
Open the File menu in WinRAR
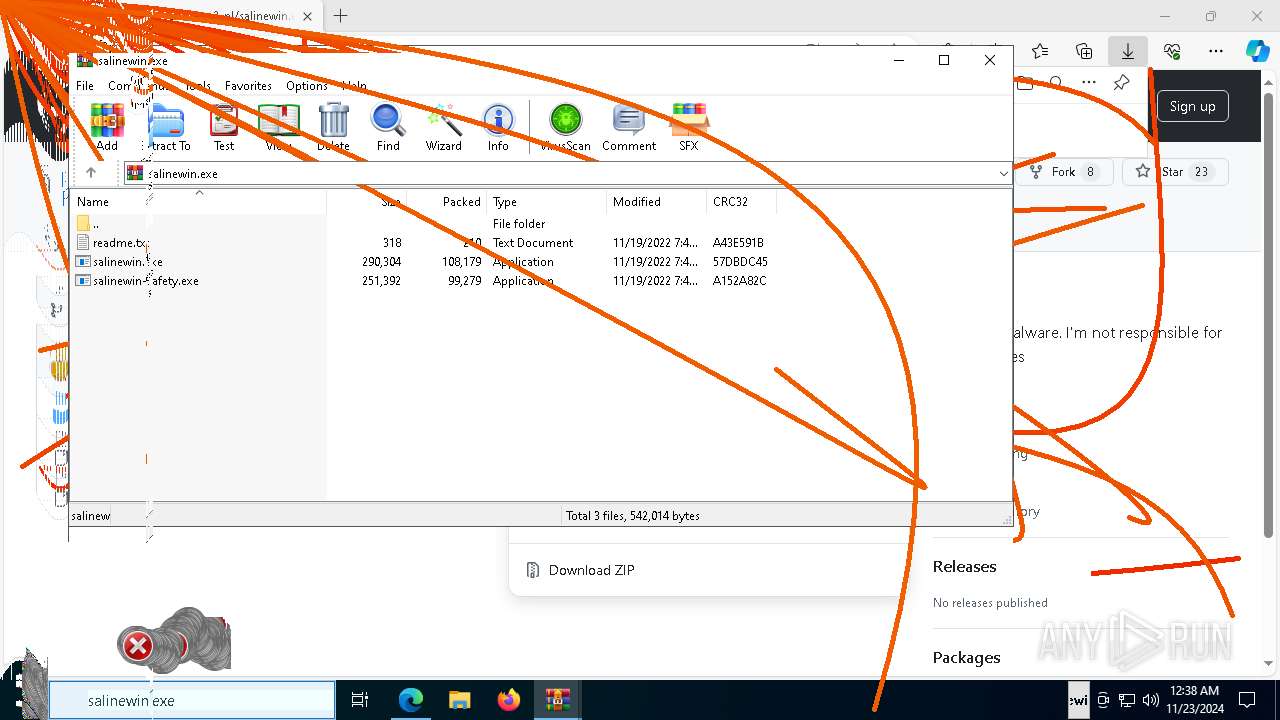[x=85, y=86]
